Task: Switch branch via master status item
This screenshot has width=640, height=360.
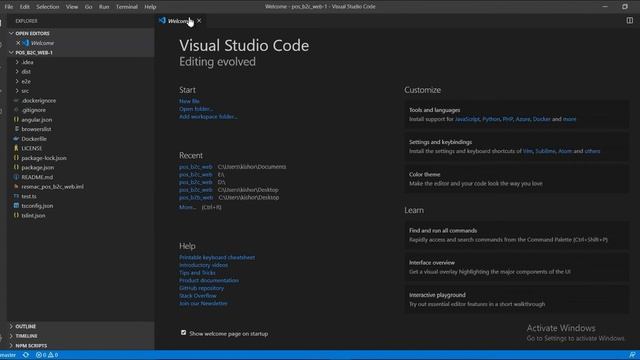Action: [8, 355]
